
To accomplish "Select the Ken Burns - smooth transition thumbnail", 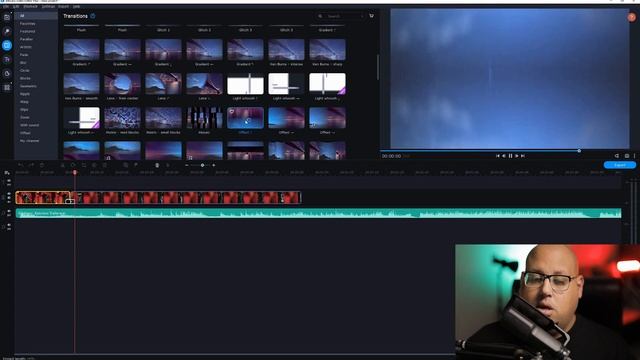I will pos(81,84).
